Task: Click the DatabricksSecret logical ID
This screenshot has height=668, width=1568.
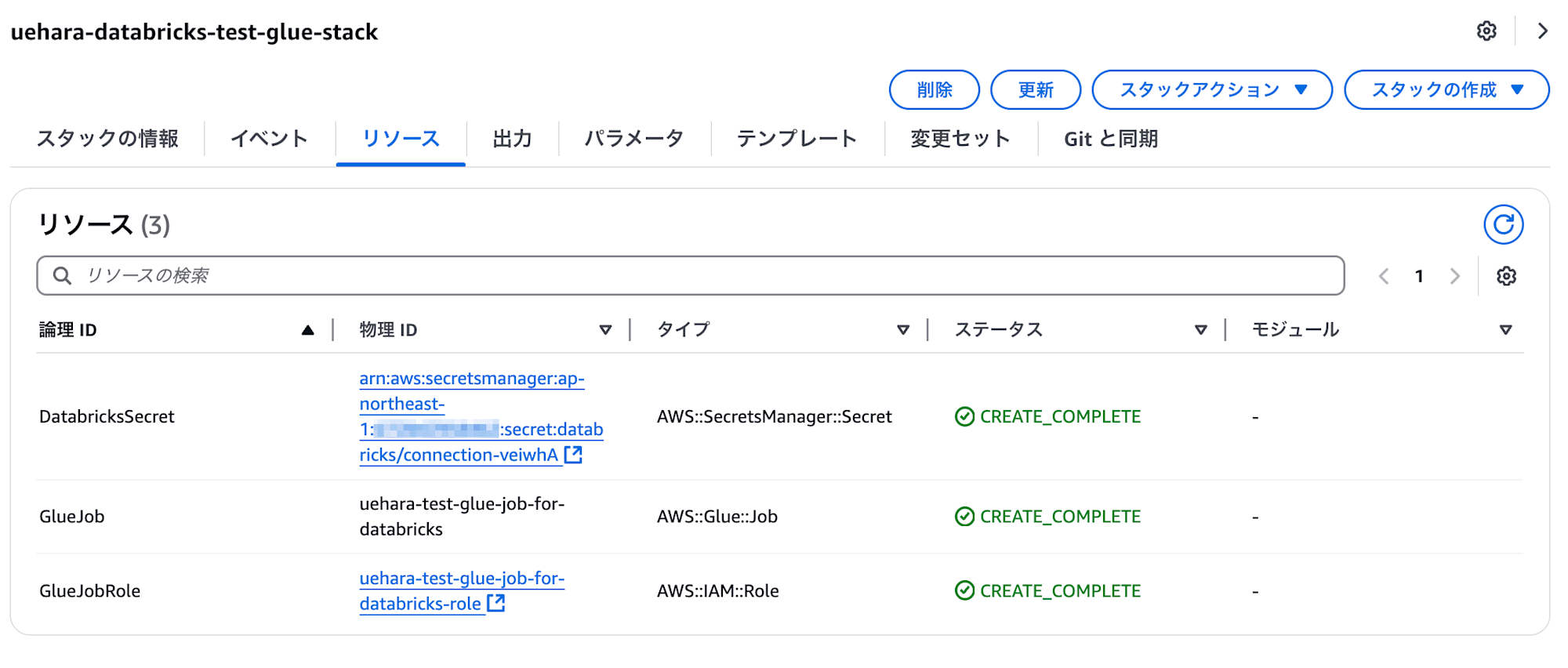Action: point(107,416)
